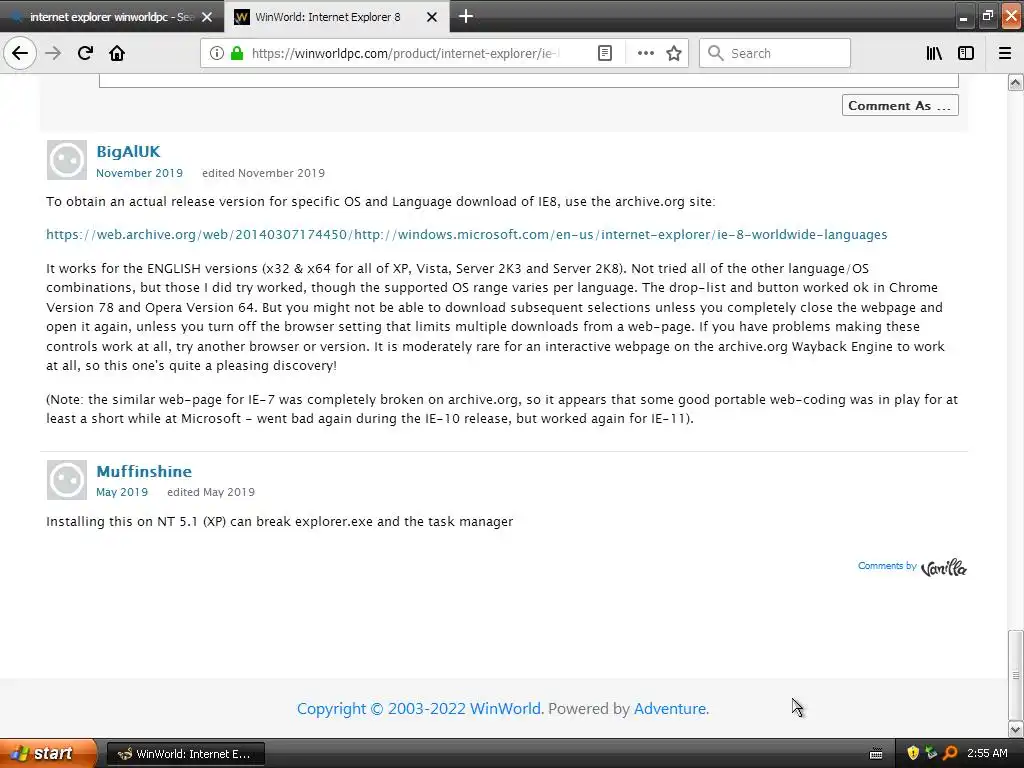Click the orange magnifier tray icon
The height and width of the screenshot is (768, 1024).
[x=950, y=753]
